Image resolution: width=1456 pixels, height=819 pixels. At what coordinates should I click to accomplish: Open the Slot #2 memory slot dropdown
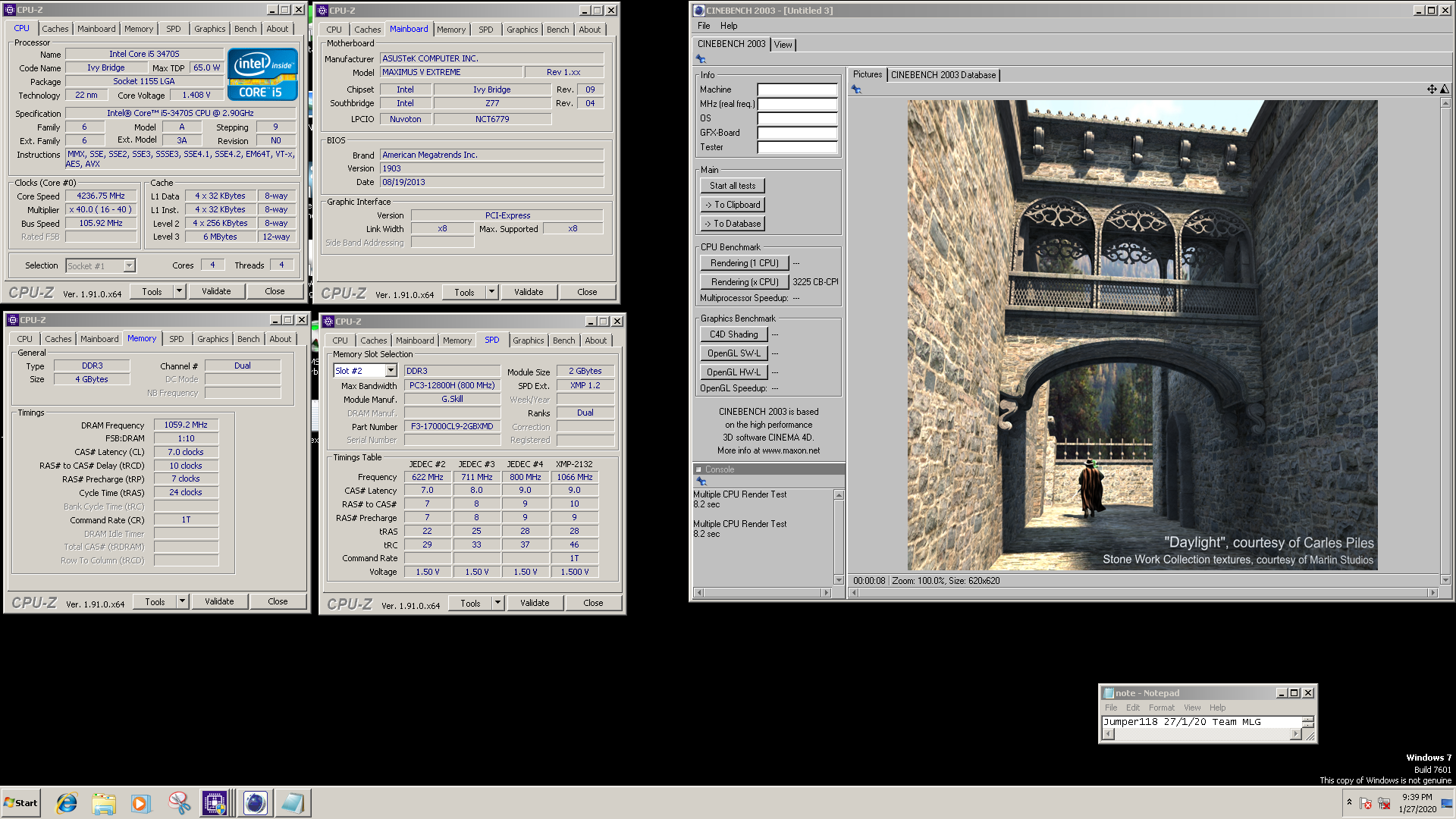(x=391, y=371)
